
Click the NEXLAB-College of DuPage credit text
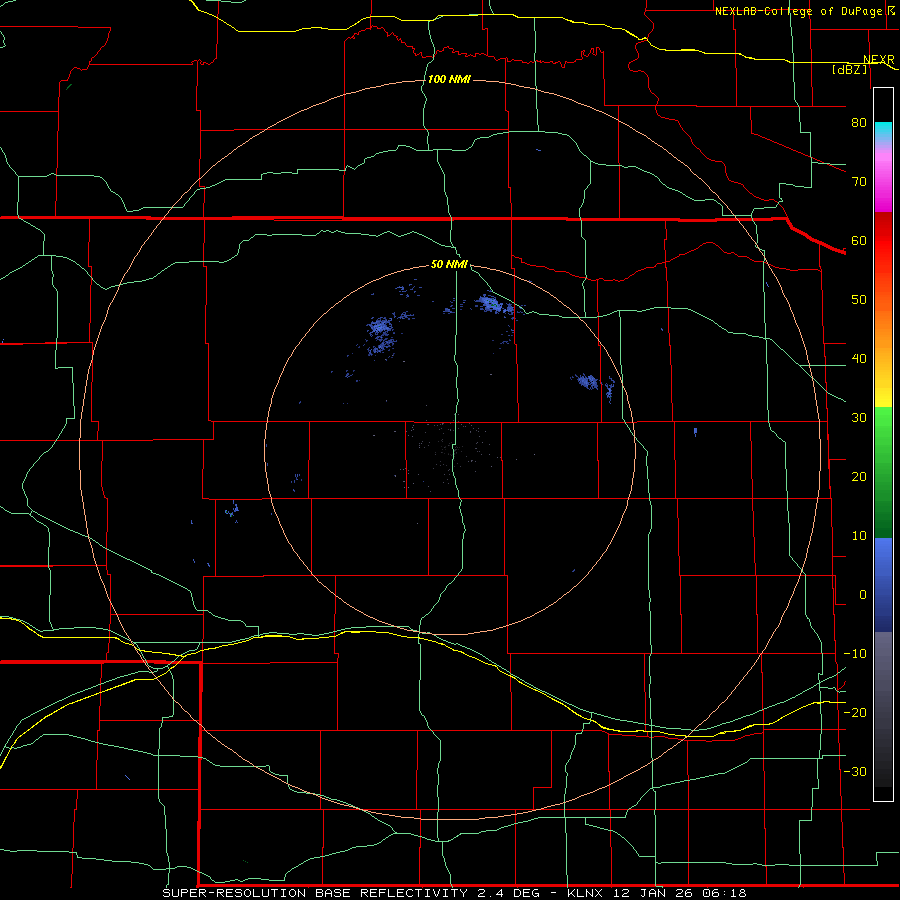798,11
